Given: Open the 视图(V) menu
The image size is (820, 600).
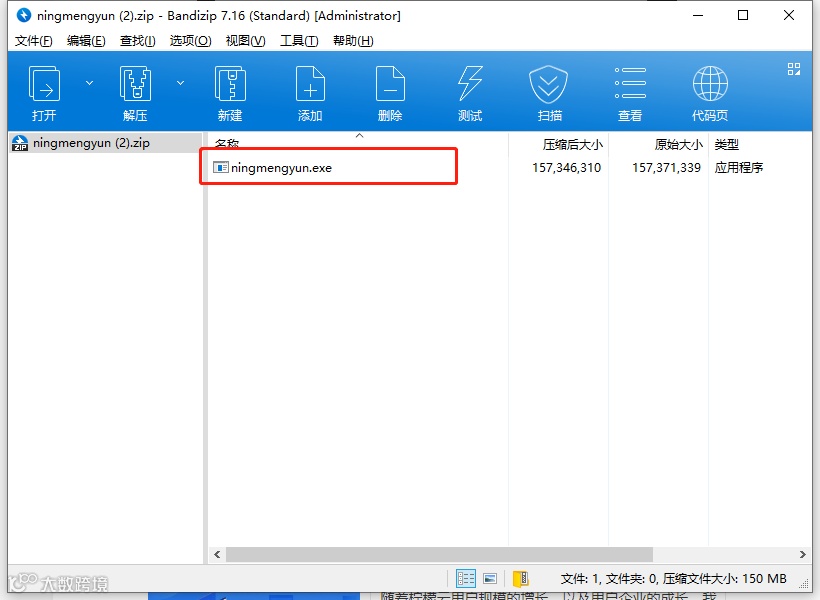Looking at the screenshot, I should (x=245, y=41).
